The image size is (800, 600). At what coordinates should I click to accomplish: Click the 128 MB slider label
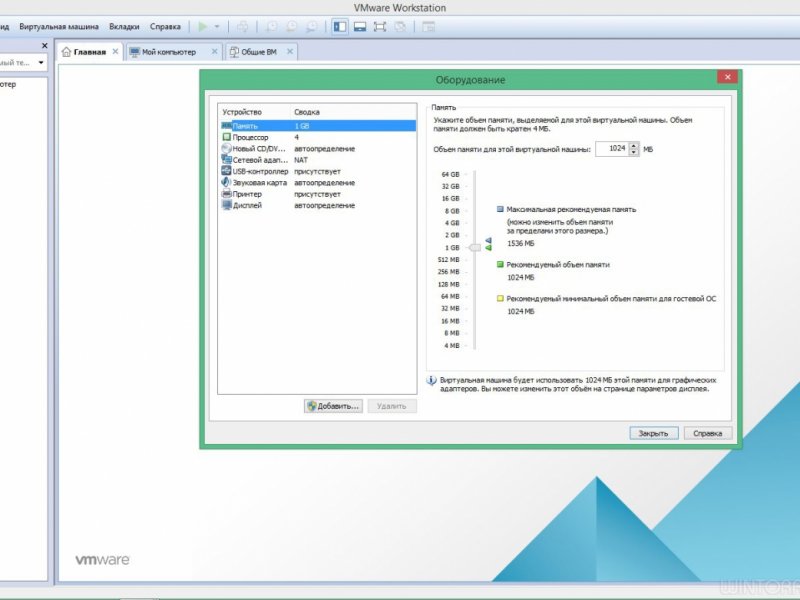pos(448,284)
